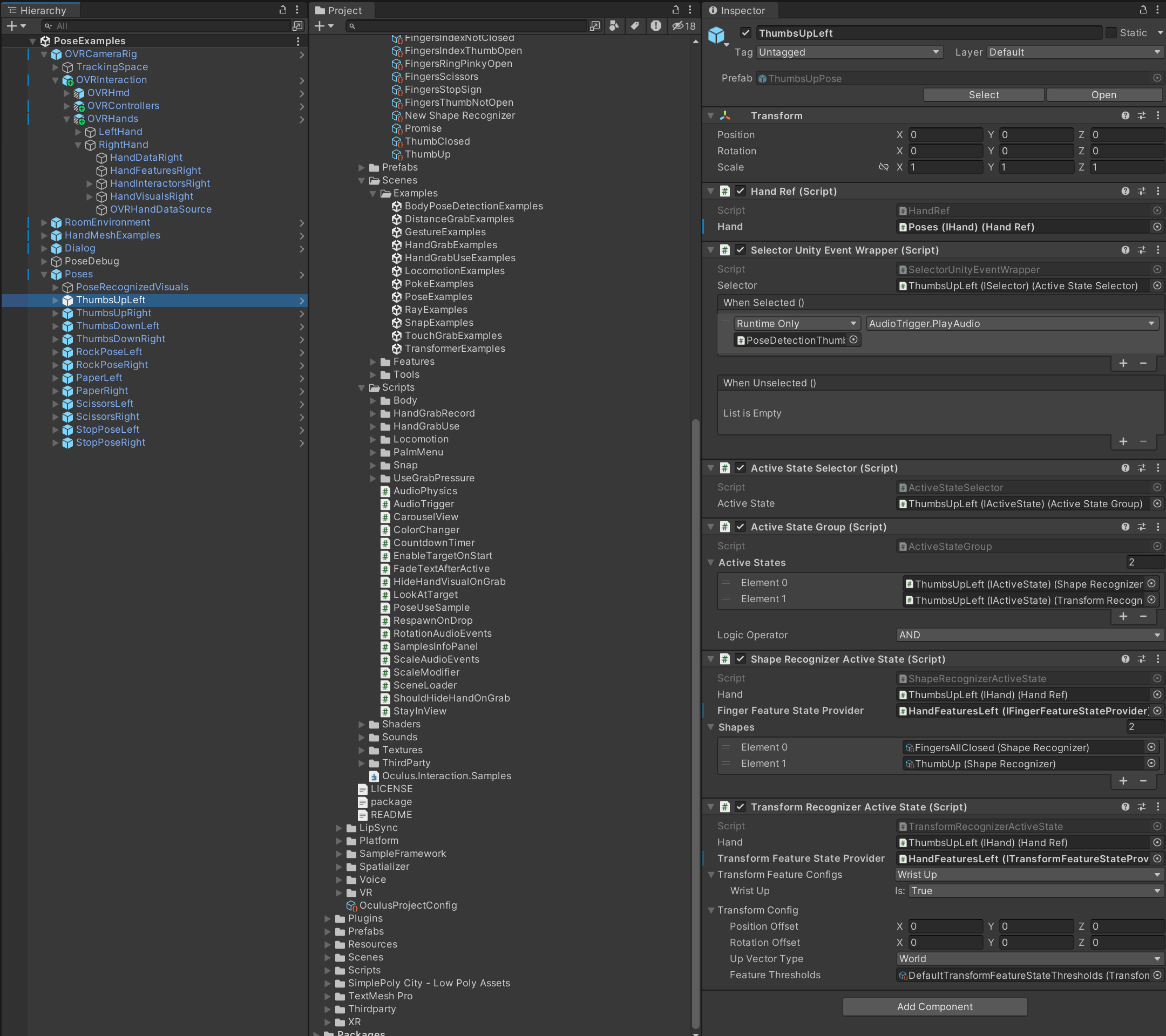Remove entry from When Selected list
The width and height of the screenshot is (1166, 1036).
point(1143,363)
